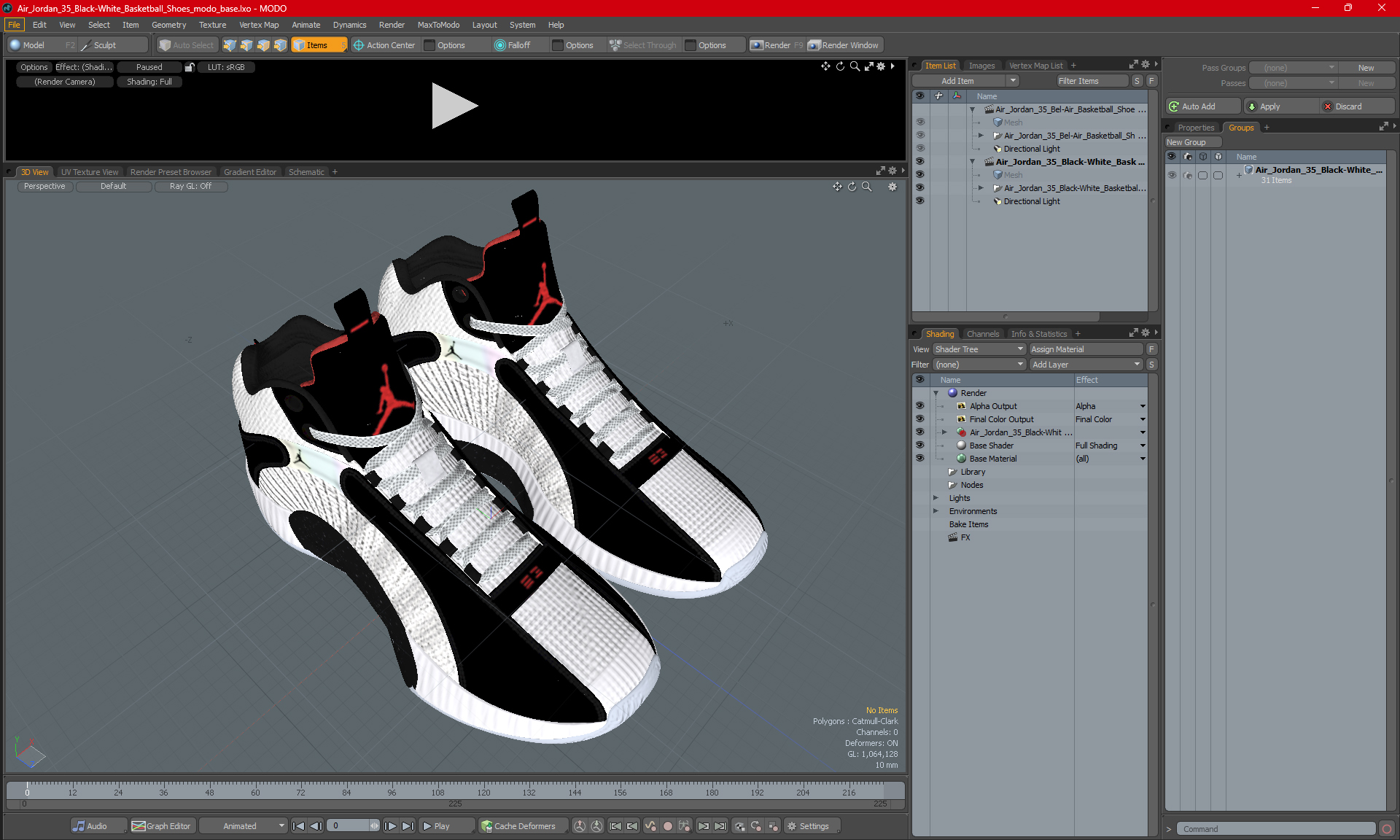1400x840 pixels.
Task: Open Final Color effect dropdown
Action: point(1143,419)
